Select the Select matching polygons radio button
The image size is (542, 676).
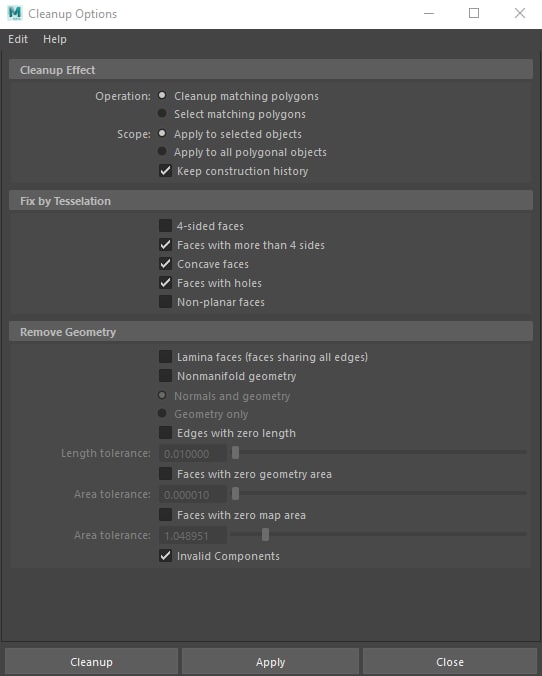pos(162,114)
